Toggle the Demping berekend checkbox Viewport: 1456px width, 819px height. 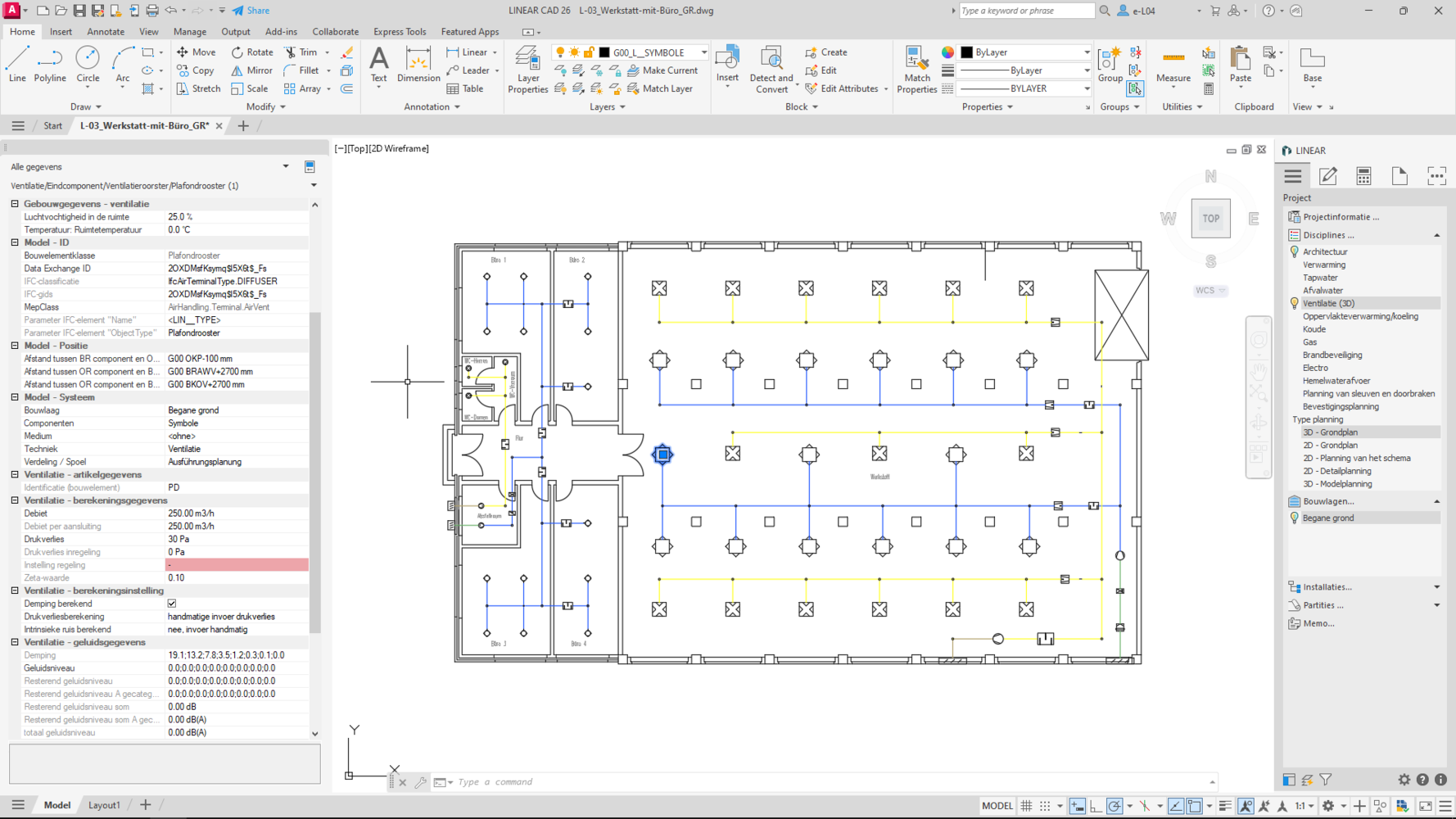pos(172,604)
